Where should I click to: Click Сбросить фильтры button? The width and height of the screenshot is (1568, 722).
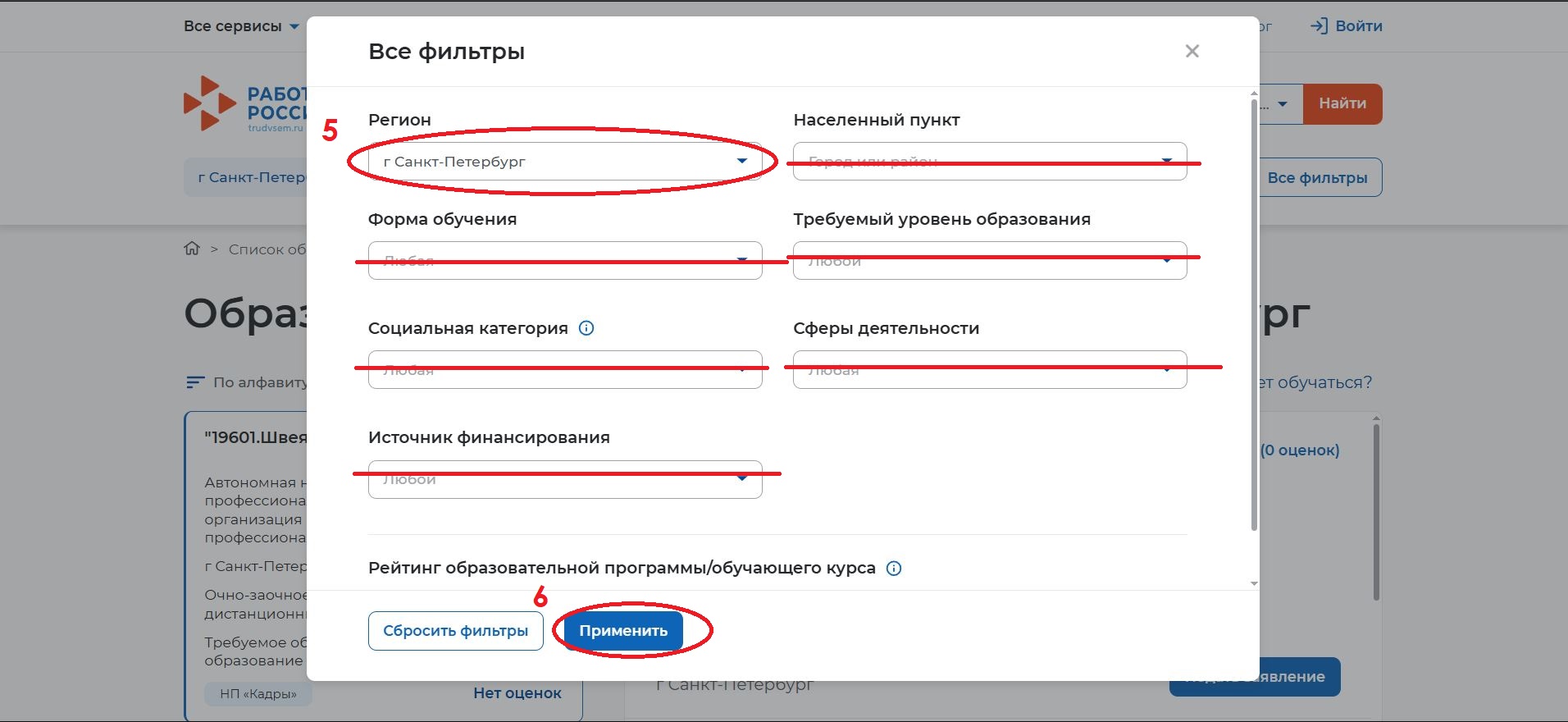point(455,631)
